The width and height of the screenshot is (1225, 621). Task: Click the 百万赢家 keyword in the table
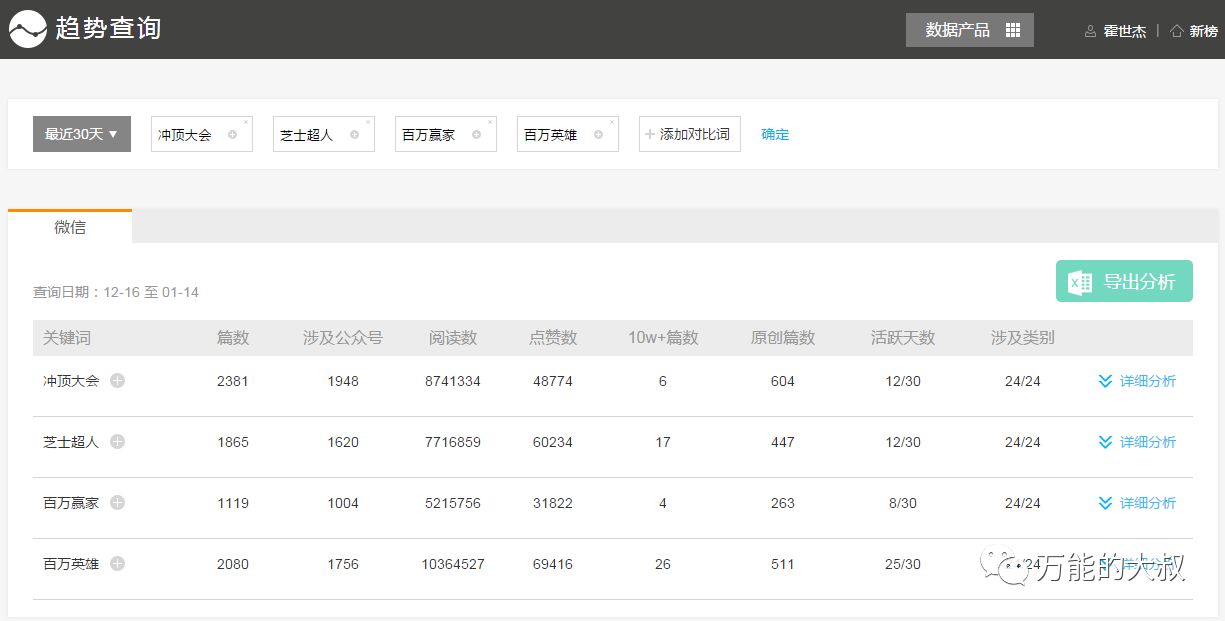[71, 503]
